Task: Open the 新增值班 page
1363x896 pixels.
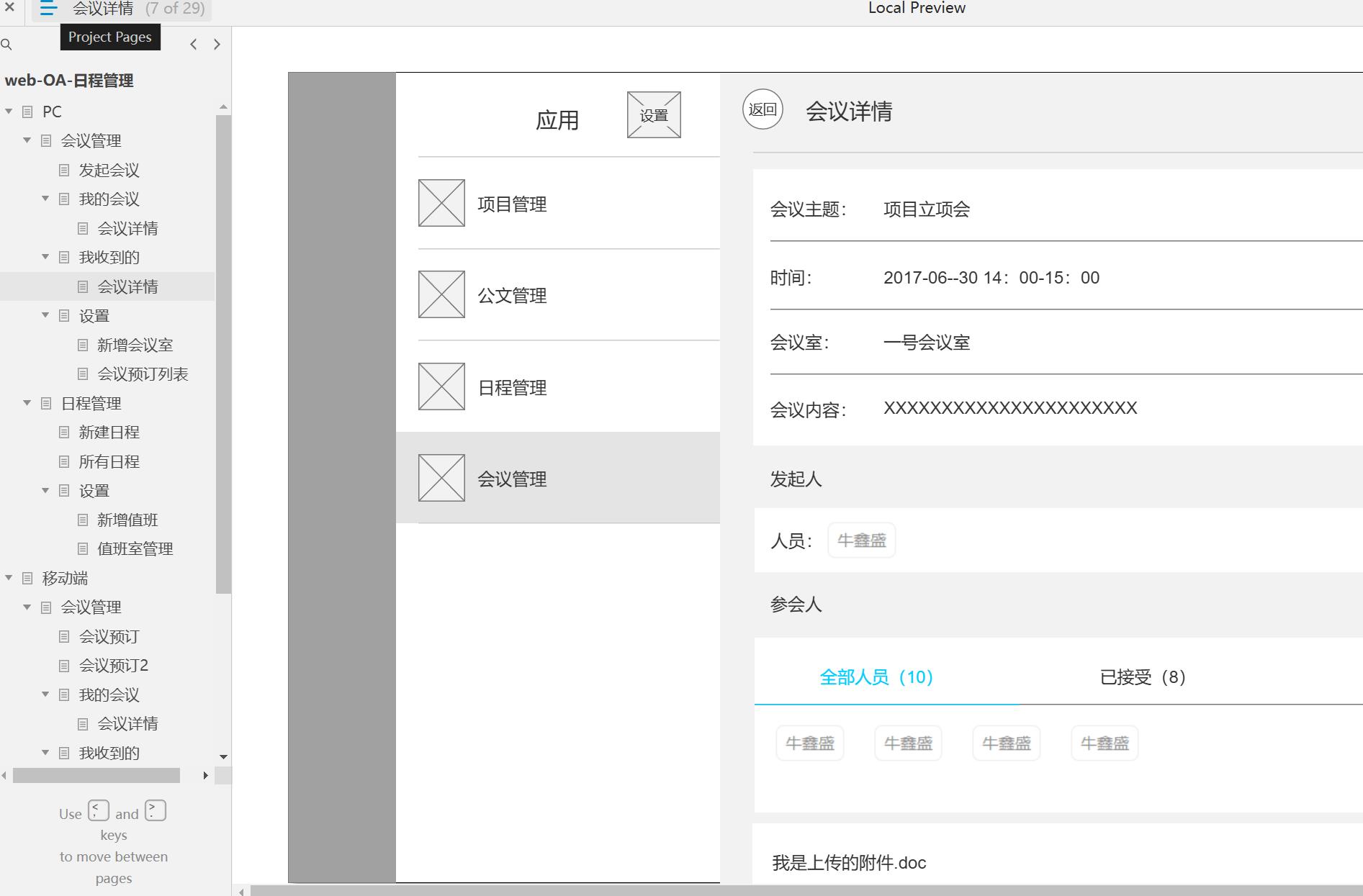Action: point(127,520)
